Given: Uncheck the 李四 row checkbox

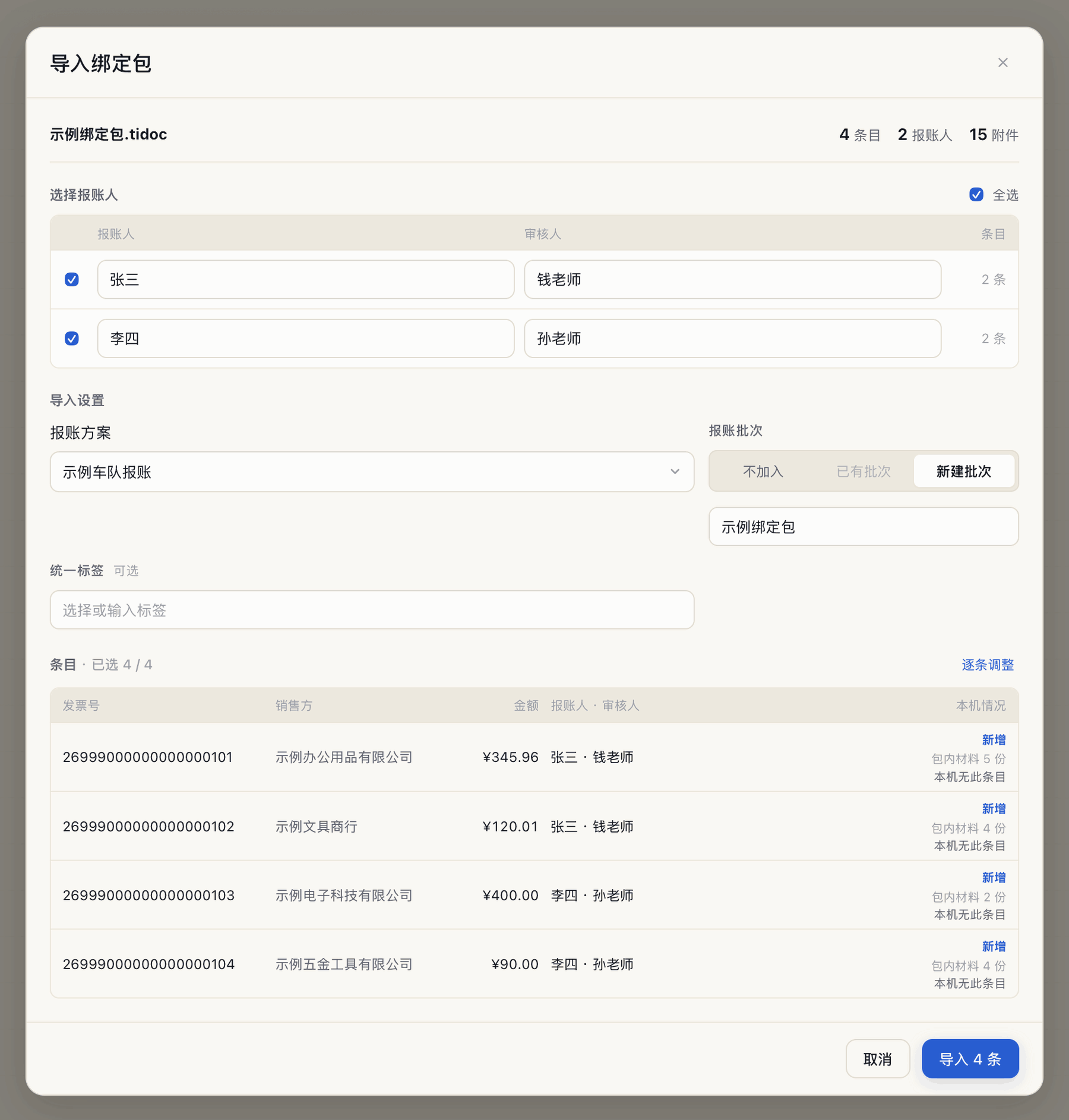Looking at the screenshot, I should pyautogui.click(x=72, y=338).
